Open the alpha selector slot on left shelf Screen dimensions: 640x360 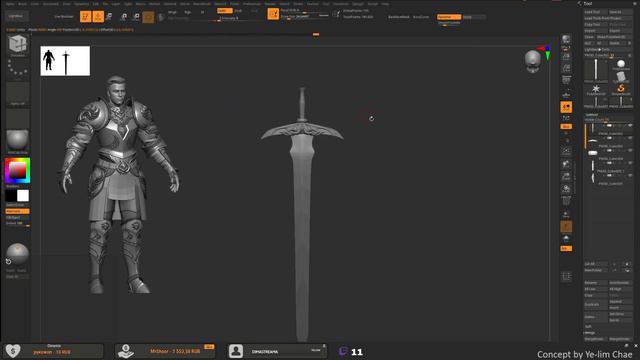coord(18,94)
